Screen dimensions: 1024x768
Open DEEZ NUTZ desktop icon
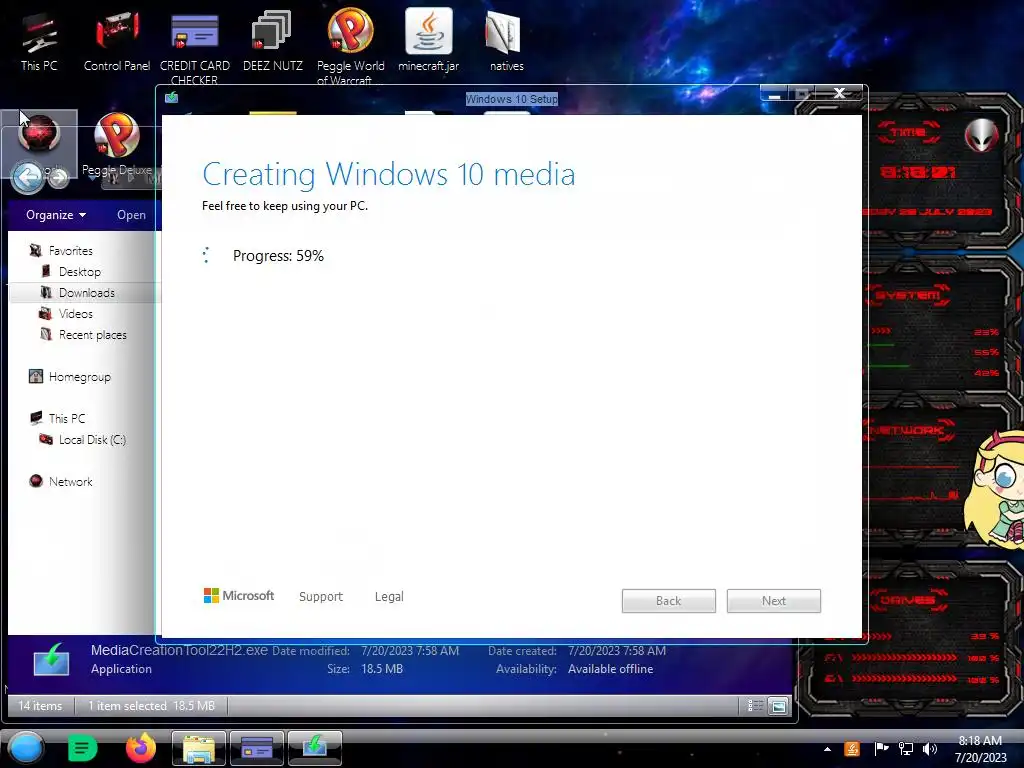[x=272, y=41]
